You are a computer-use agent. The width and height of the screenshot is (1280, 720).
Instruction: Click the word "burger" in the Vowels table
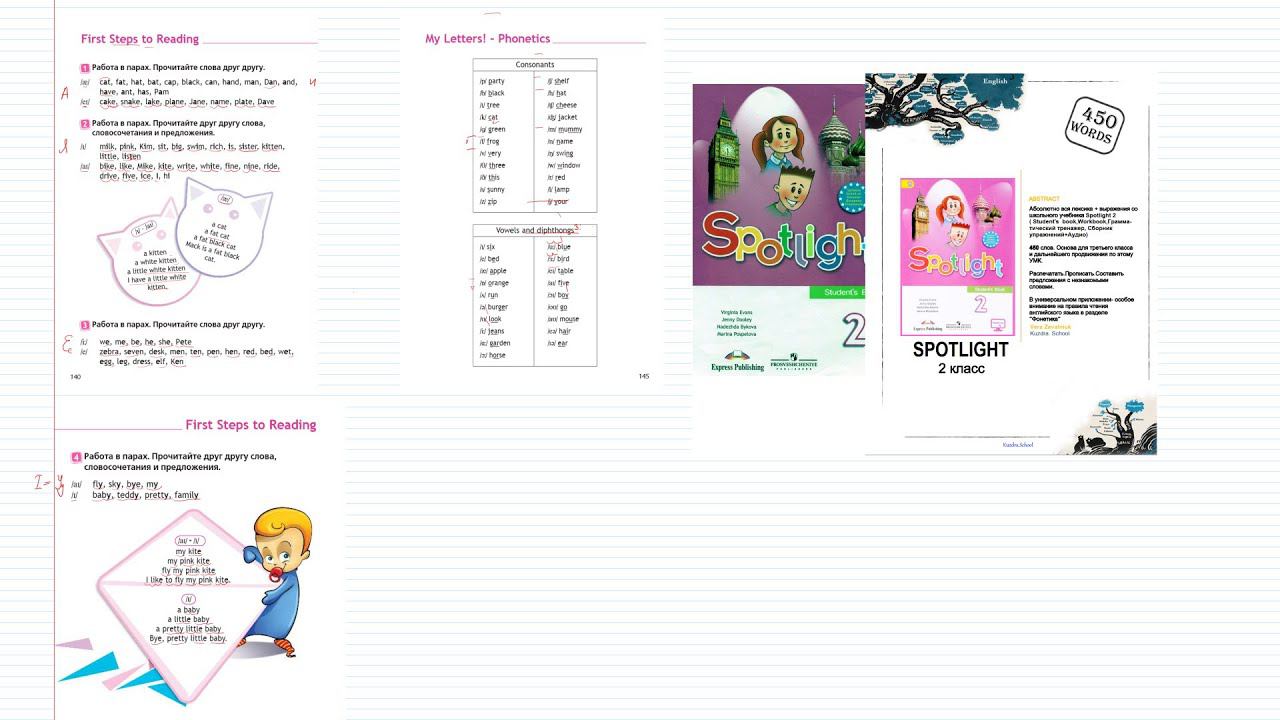[498, 307]
